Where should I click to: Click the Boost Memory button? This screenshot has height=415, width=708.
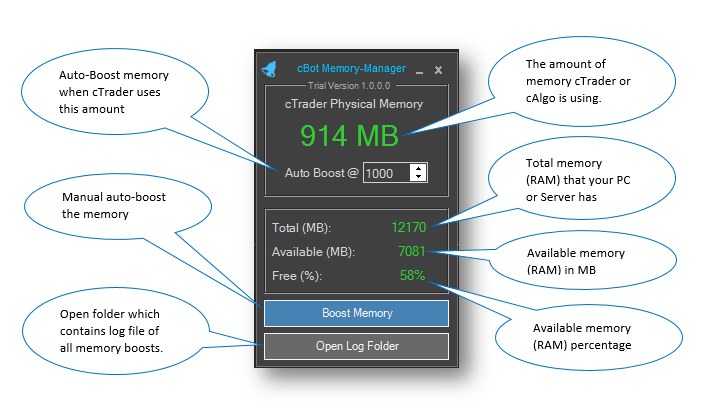point(356,313)
